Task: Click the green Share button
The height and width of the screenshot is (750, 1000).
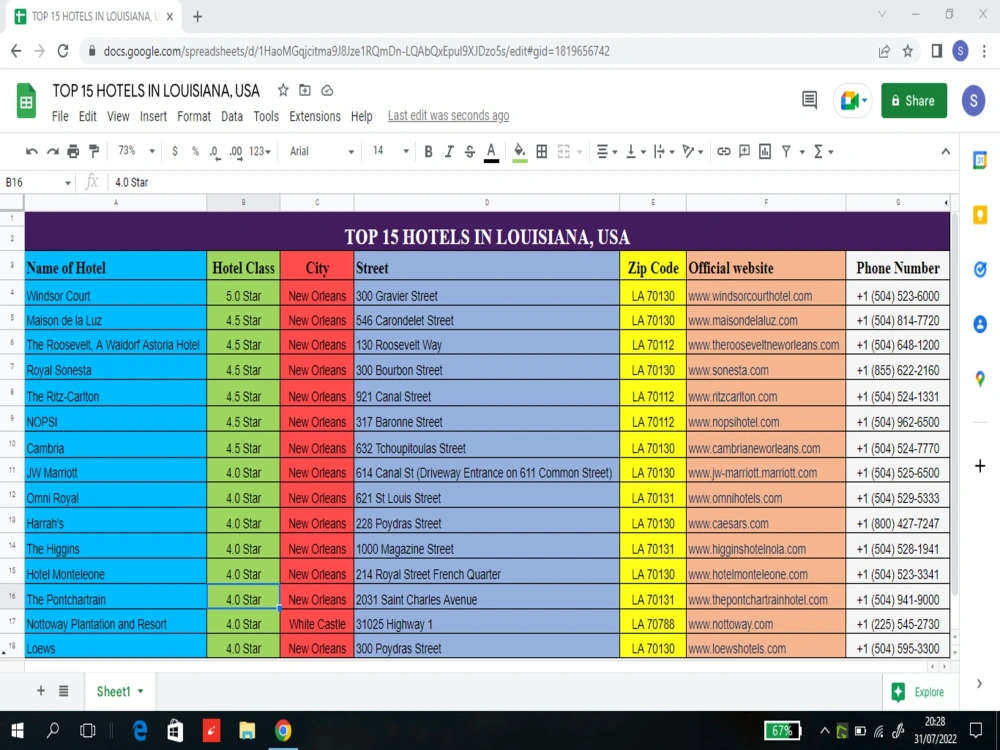Action: coord(914,101)
